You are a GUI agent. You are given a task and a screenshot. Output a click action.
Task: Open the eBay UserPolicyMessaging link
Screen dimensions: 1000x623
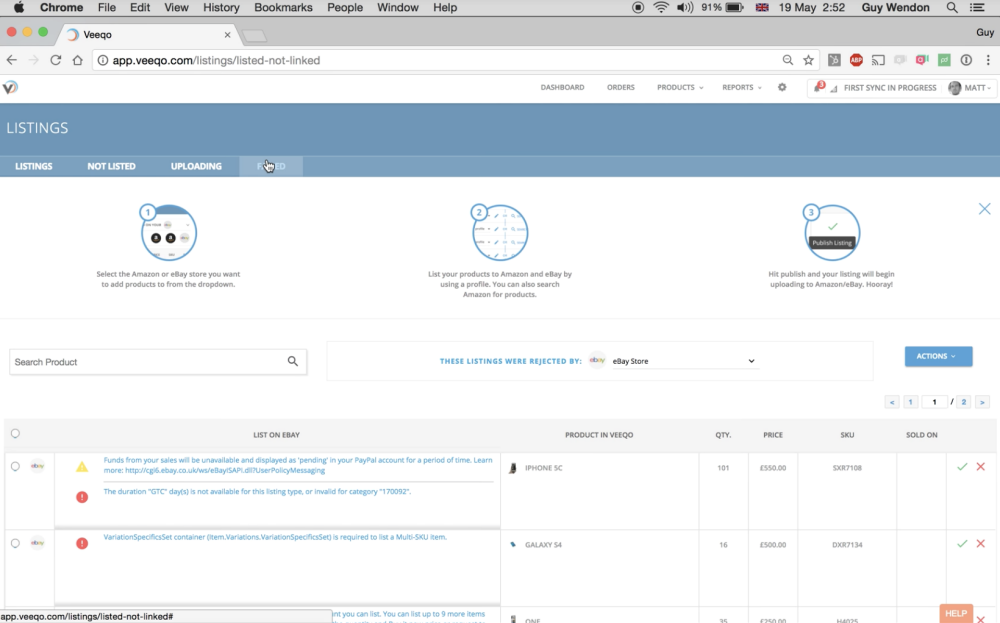(225, 471)
